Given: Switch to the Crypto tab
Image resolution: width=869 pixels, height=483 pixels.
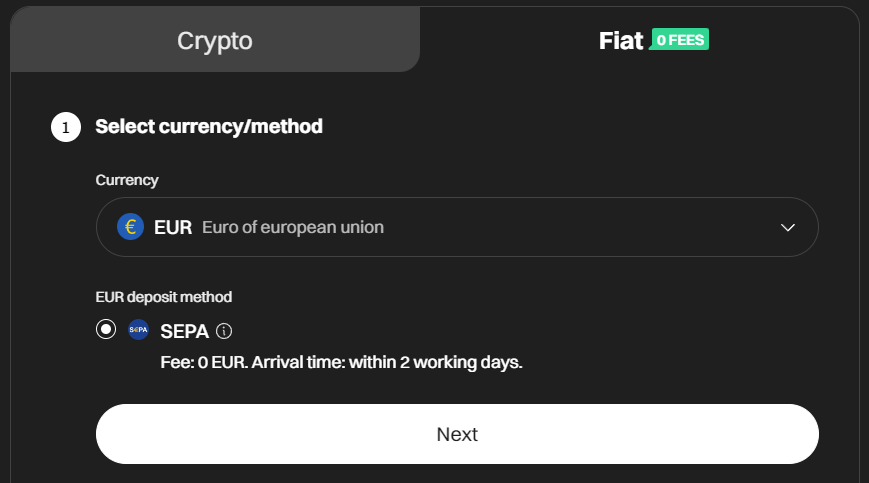Looking at the screenshot, I should 215,39.
